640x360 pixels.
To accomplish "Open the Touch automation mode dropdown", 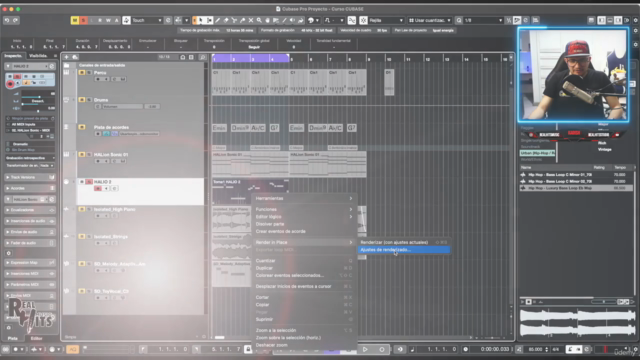I will coord(147,20).
